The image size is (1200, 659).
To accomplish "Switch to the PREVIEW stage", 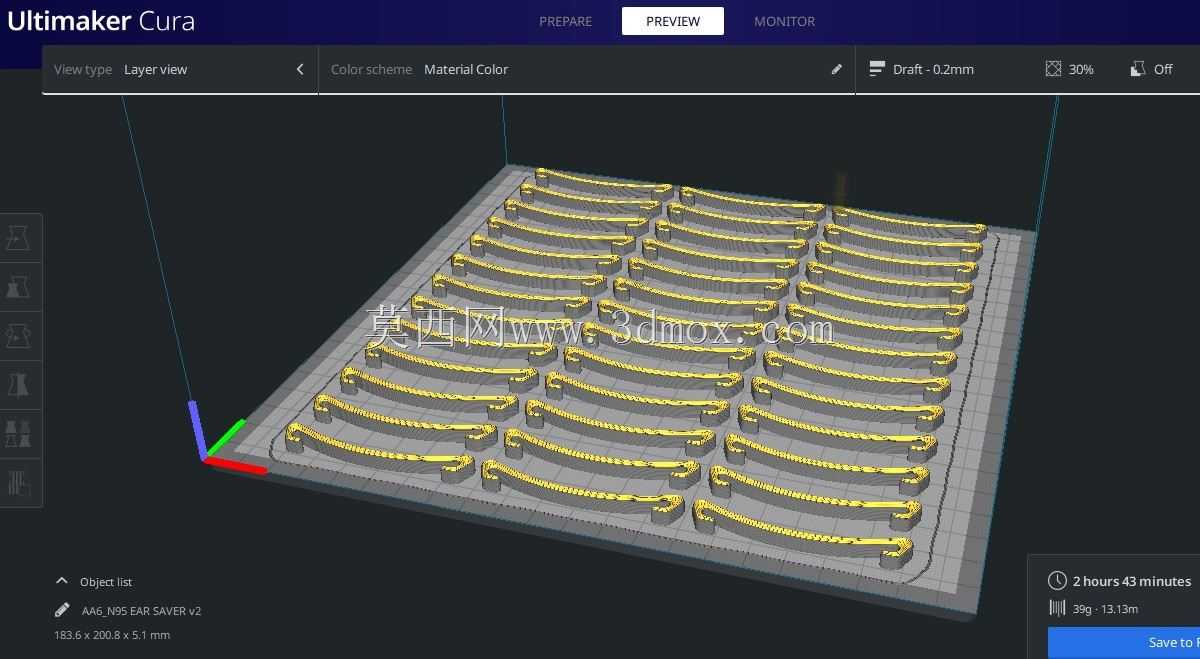I will tap(673, 21).
